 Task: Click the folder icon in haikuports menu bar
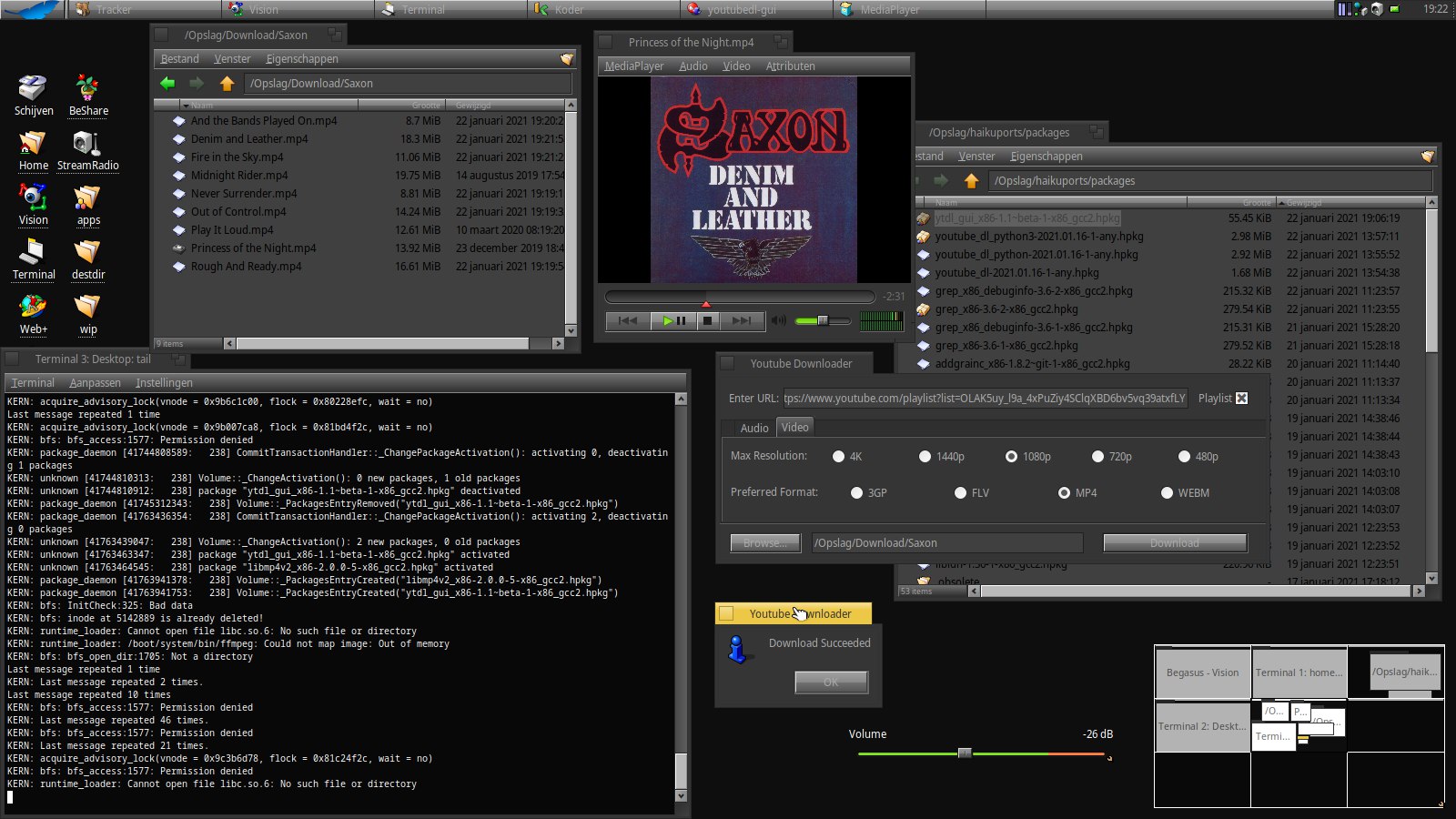1427,157
